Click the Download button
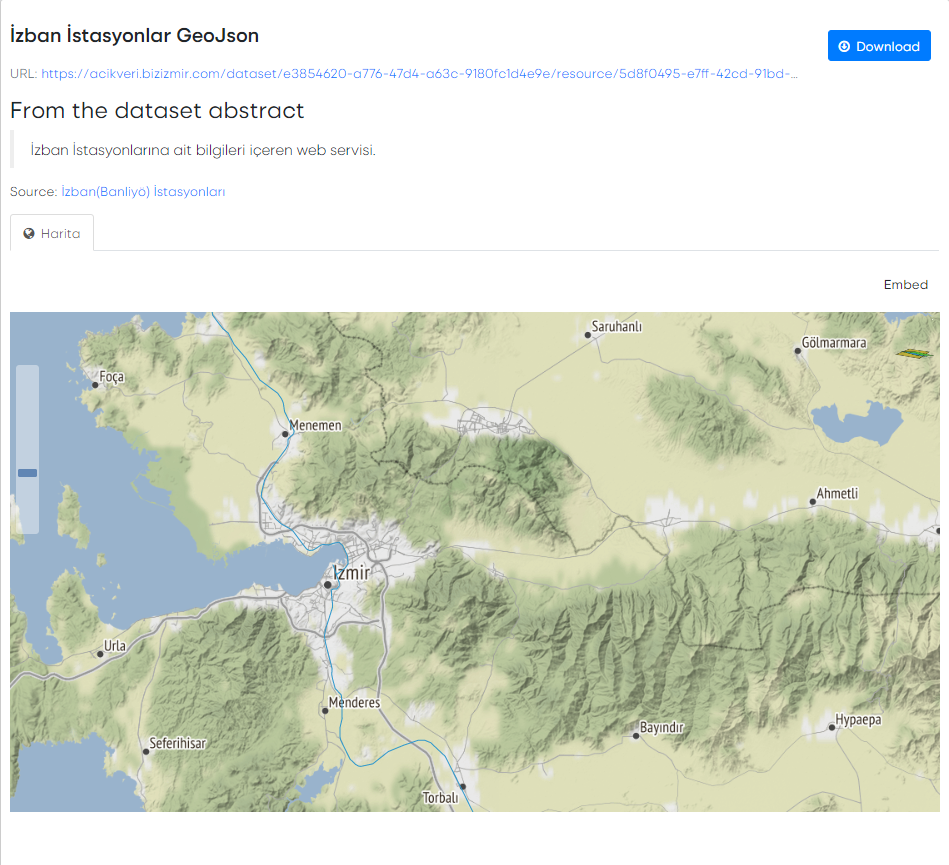 click(x=879, y=46)
